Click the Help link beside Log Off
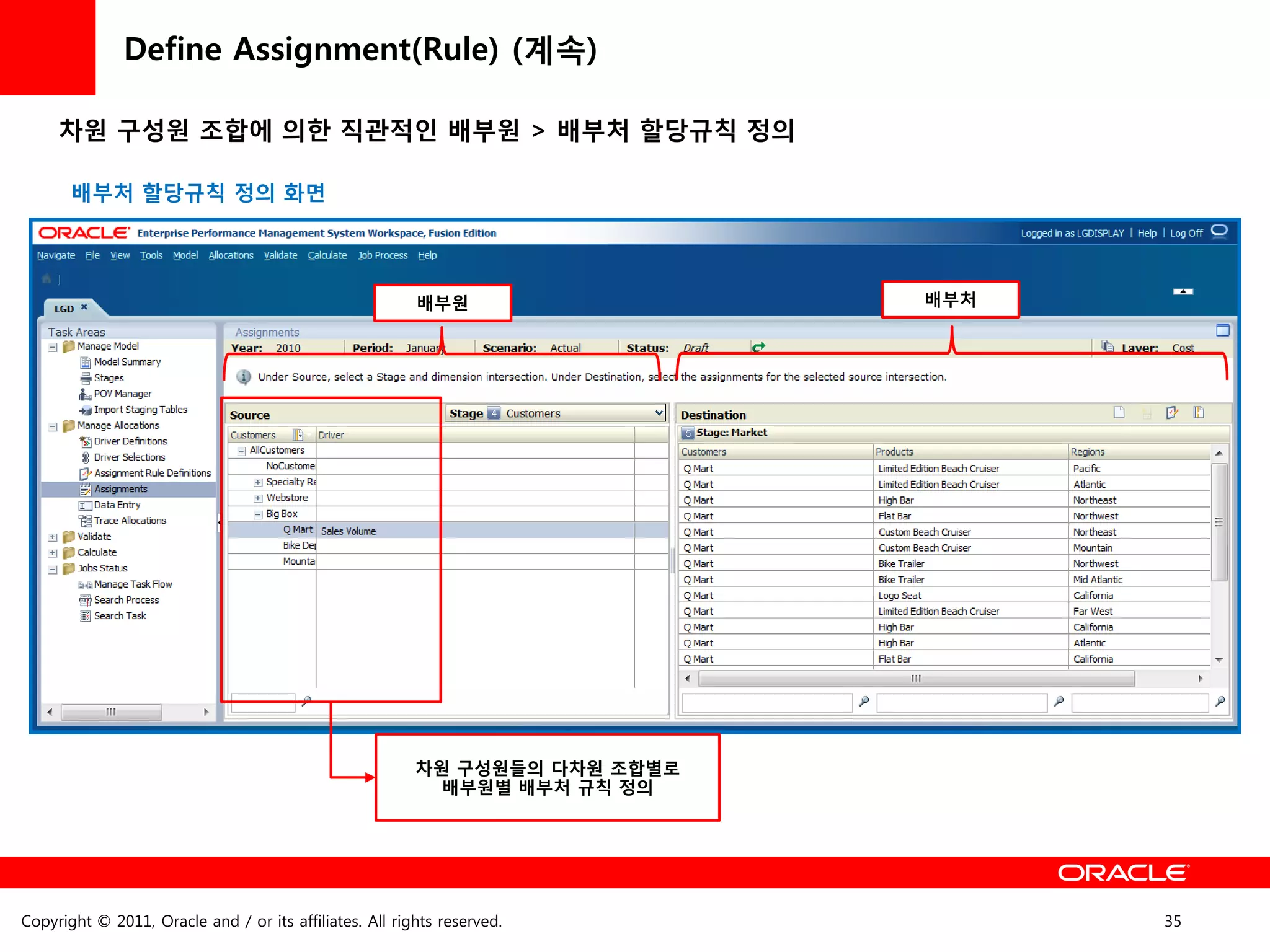 (1147, 233)
